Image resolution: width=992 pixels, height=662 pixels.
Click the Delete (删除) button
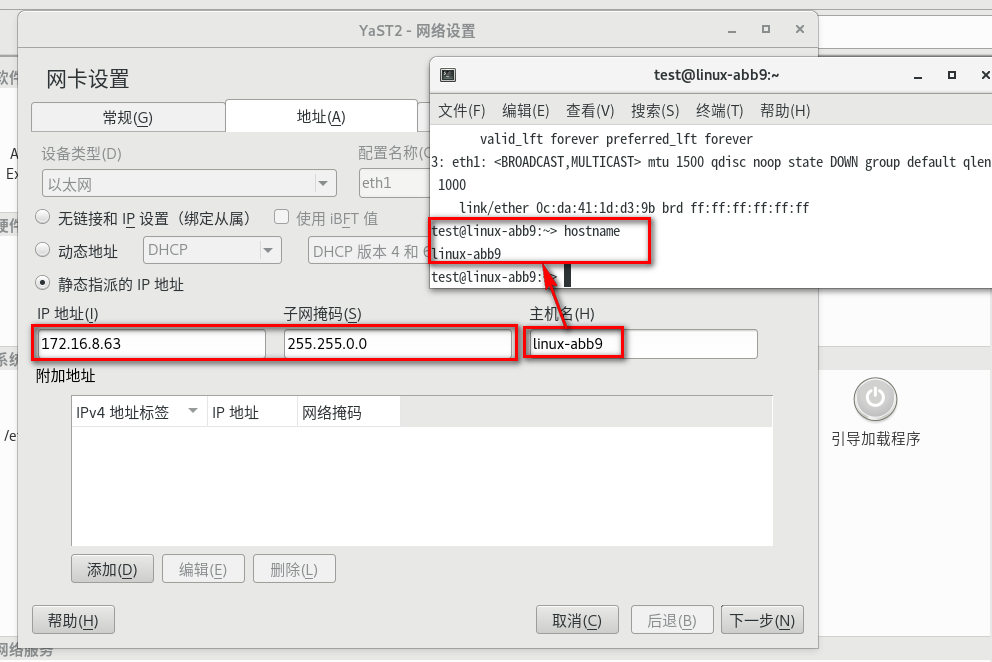tap(294, 569)
